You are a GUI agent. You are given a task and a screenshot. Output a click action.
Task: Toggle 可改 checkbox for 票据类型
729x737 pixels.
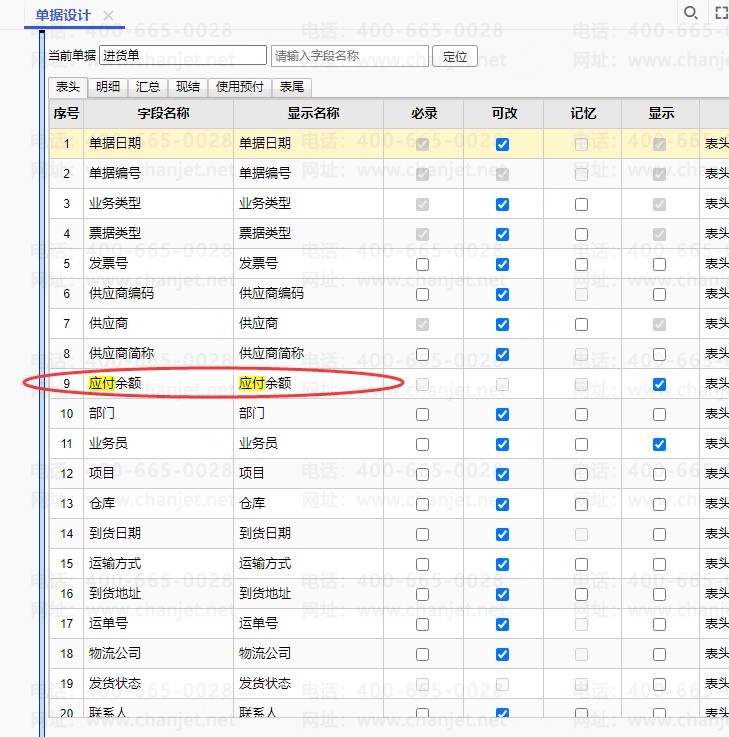click(502, 235)
